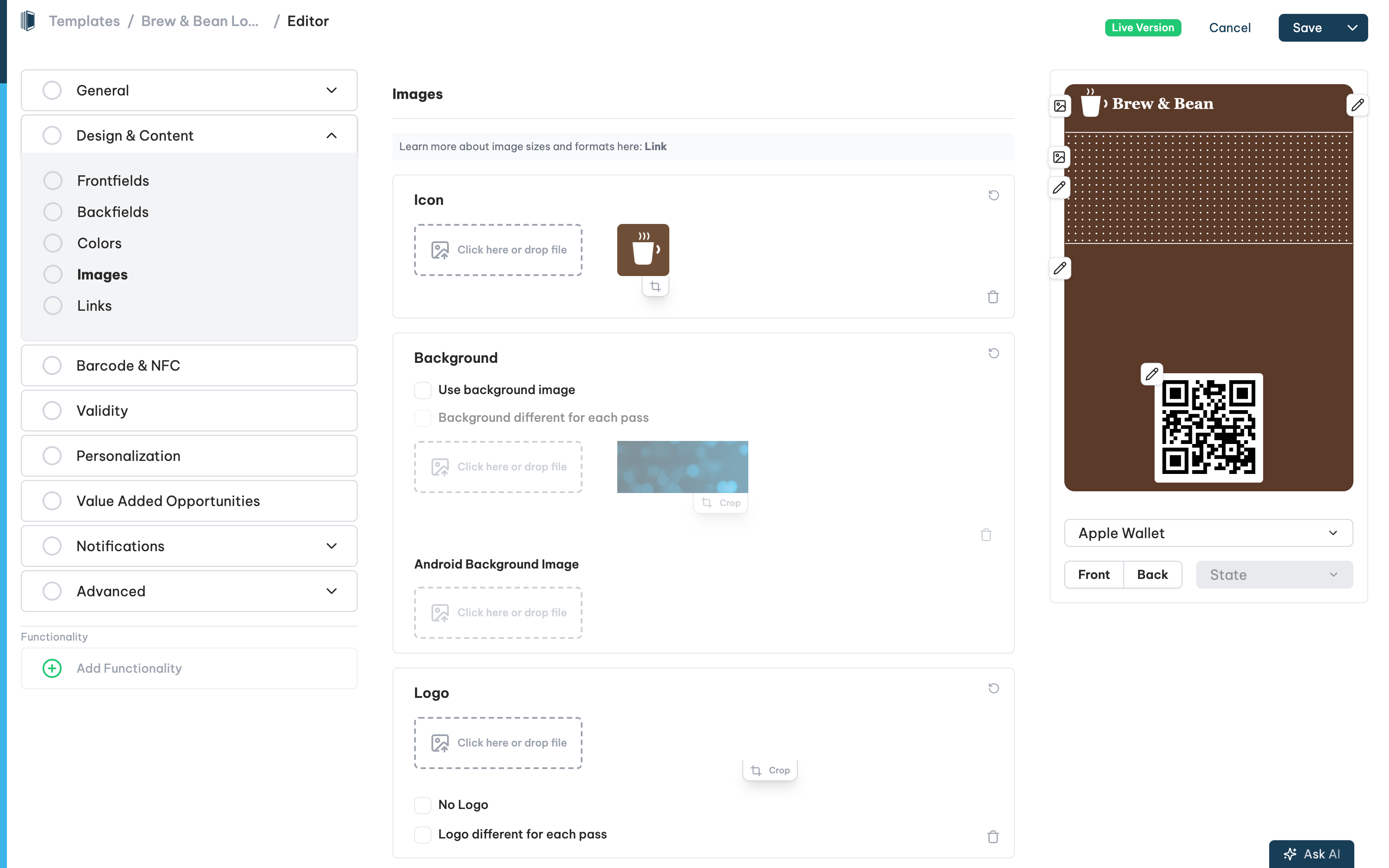
Task: Click the QR code on pass preview
Action: pyautogui.click(x=1208, y=427)
